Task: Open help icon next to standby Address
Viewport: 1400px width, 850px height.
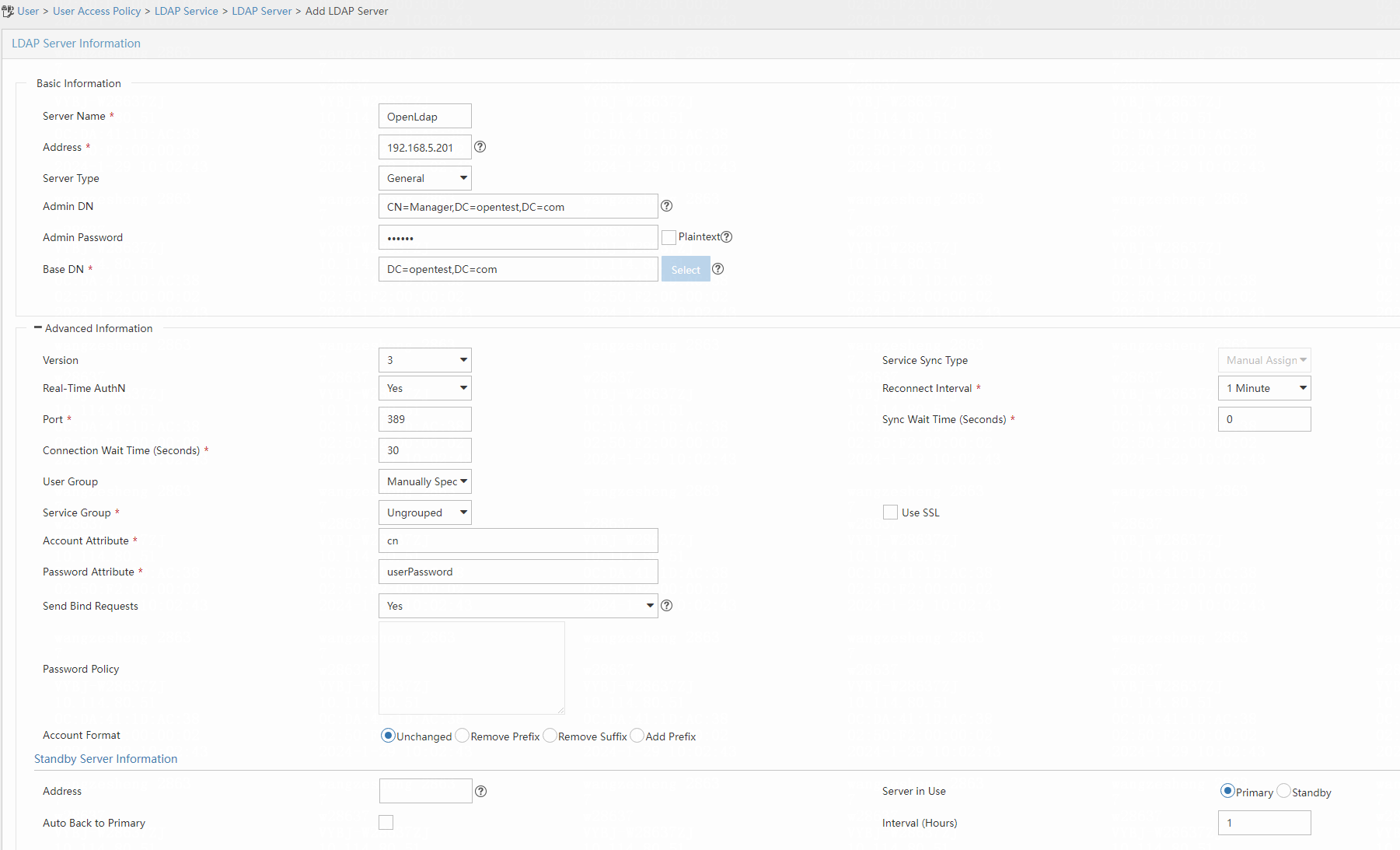Action: (x=481, y=792)
